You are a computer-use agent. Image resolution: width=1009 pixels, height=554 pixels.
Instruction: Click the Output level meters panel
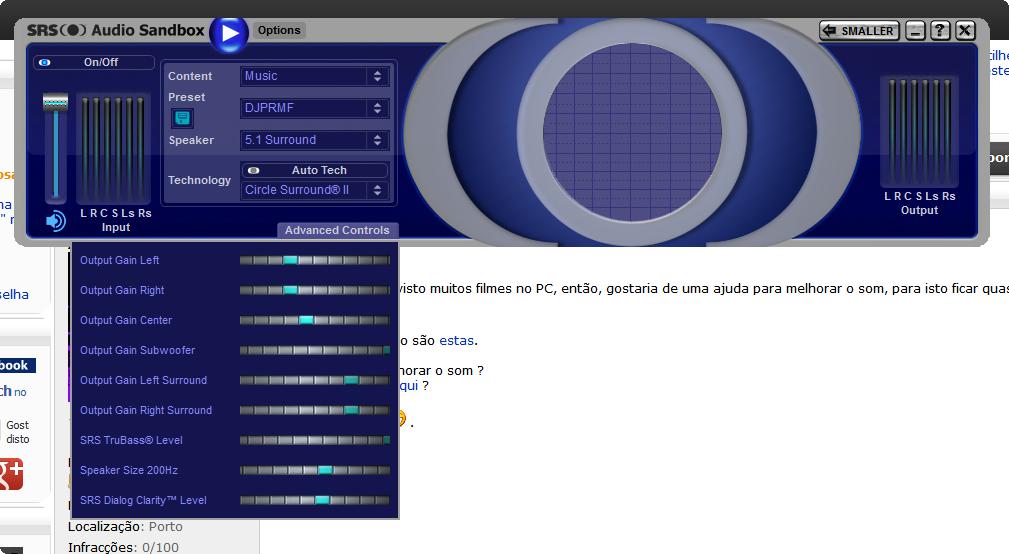919,132
